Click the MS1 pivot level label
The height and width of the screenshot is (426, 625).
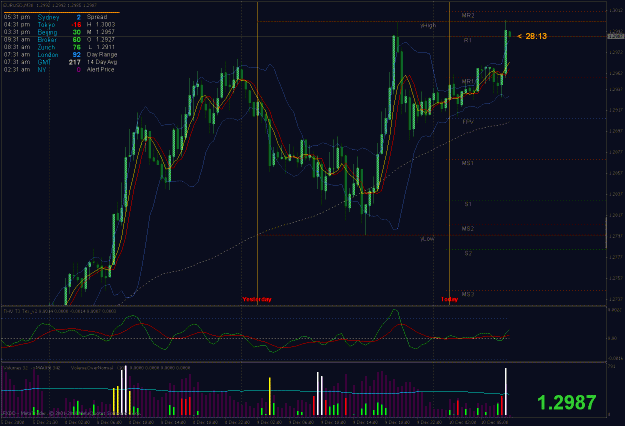pyautogui.click(x=468, y=163)
